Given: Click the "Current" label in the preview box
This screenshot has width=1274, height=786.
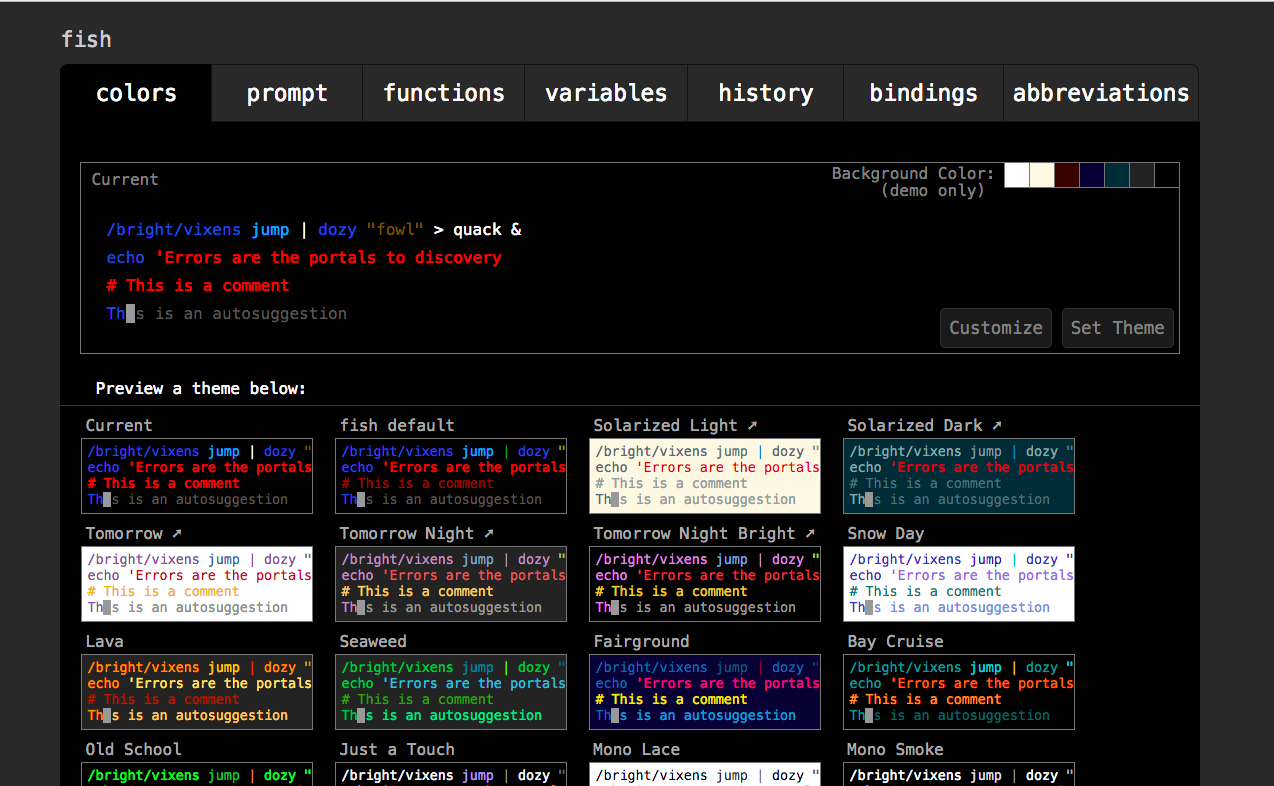Looking at the screenshot, I should 125,180.
